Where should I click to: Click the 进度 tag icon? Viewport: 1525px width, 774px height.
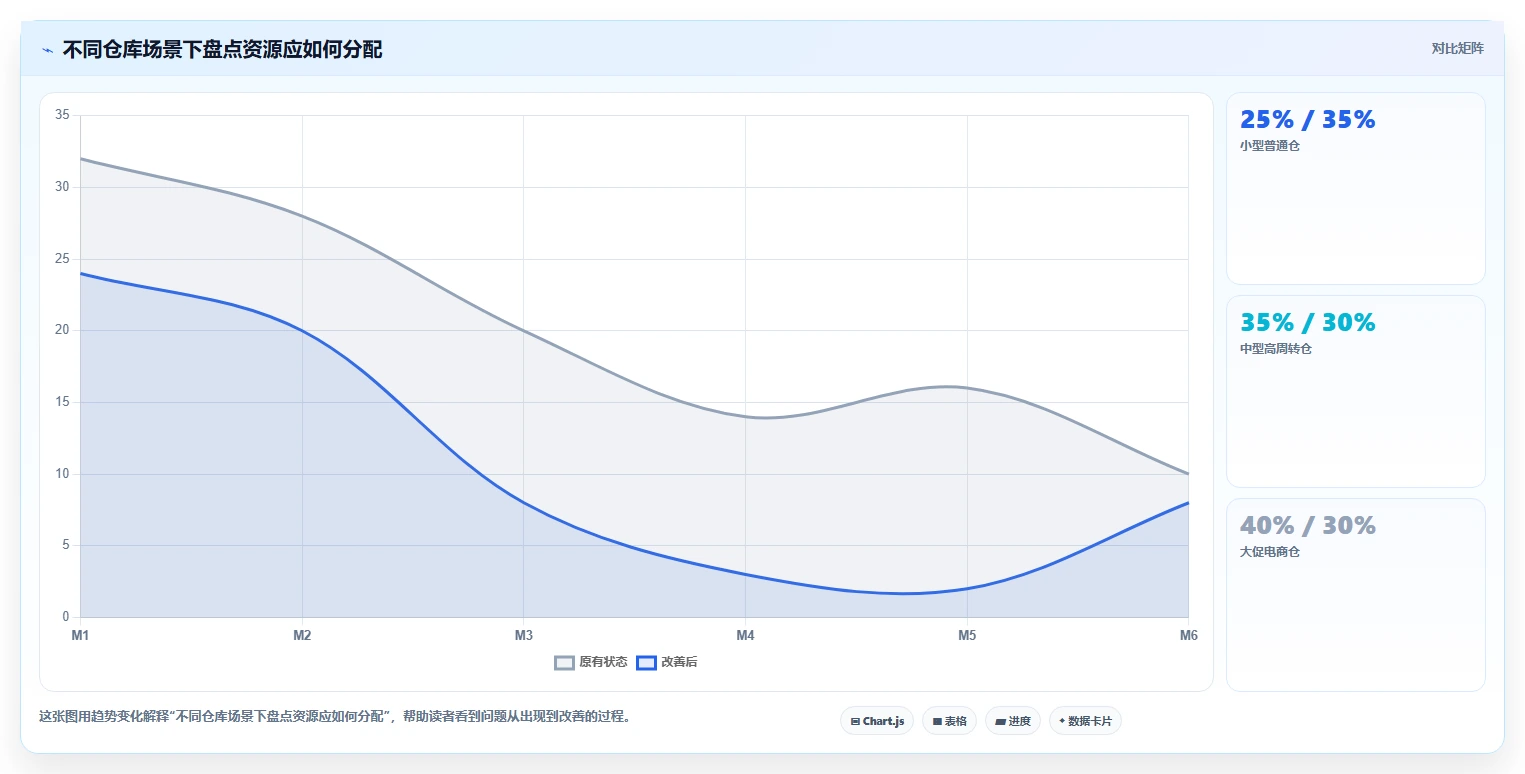coord(1000,721)
